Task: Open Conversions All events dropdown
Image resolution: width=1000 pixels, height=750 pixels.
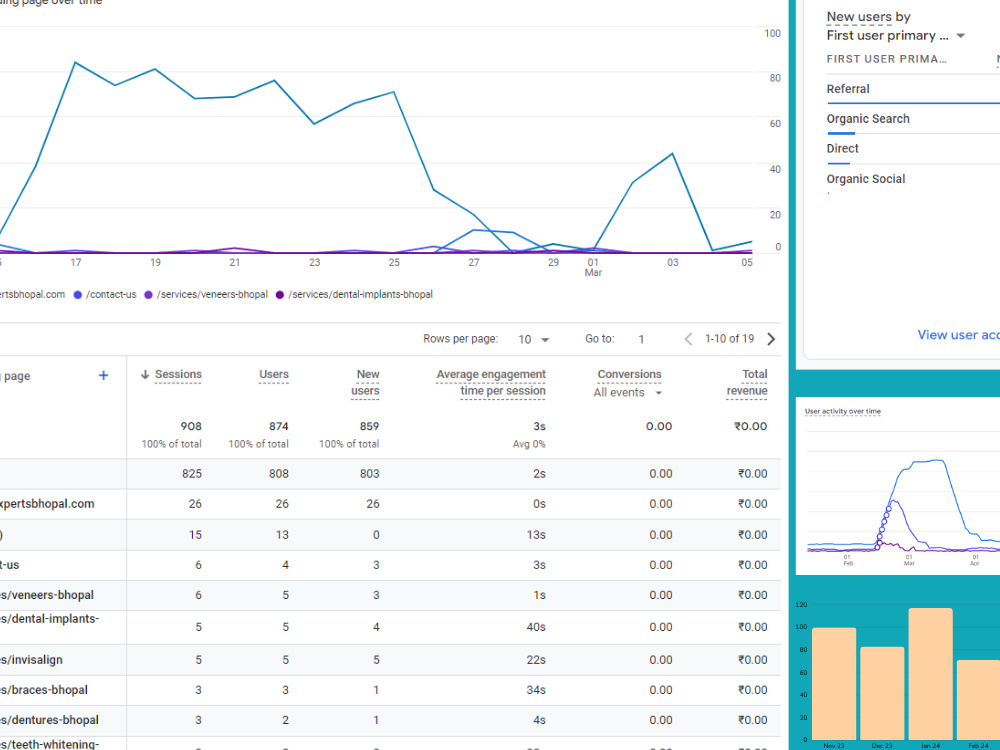Action: [x=628, y=393]
